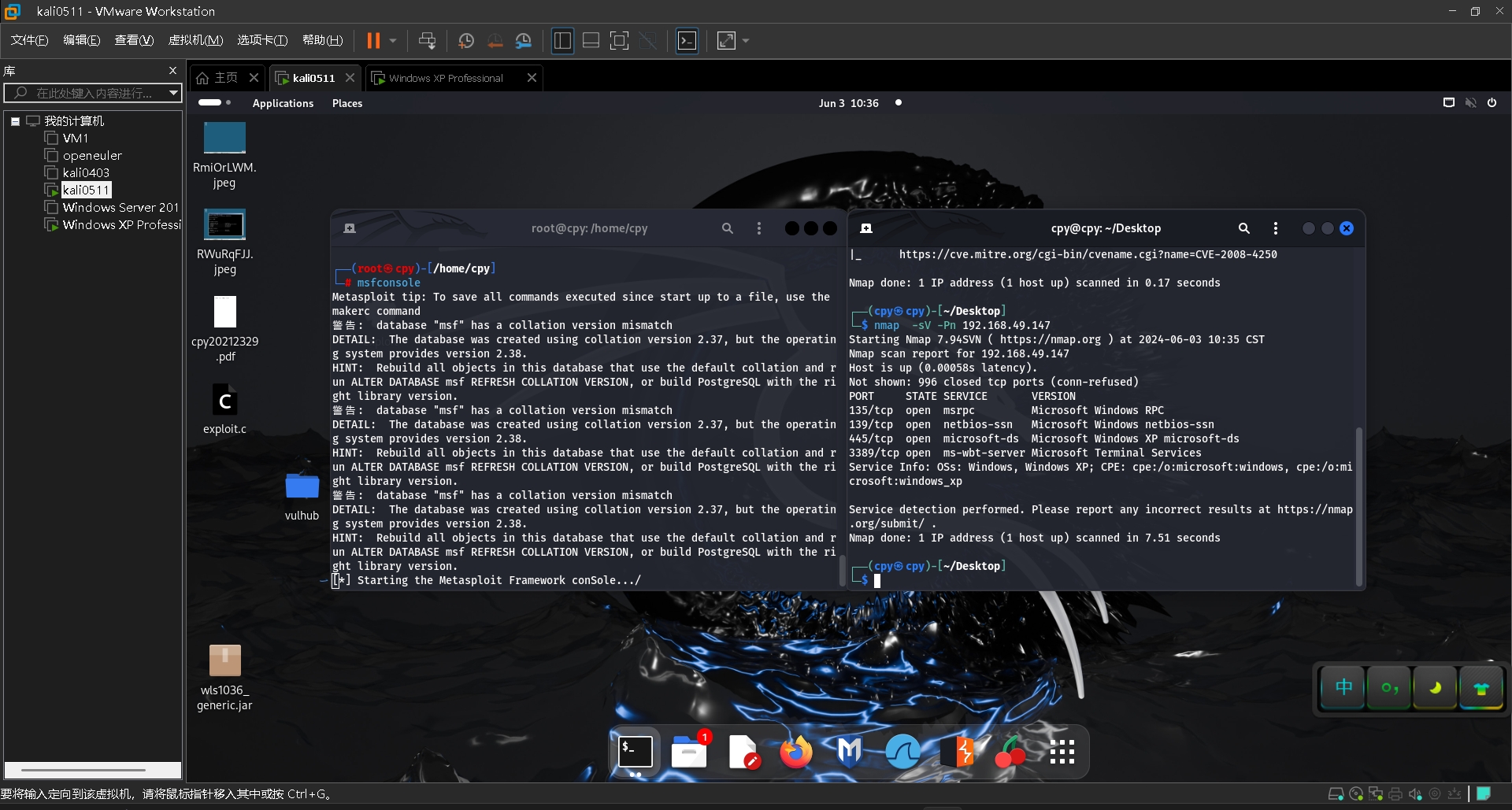Search in the root@cpy terminal window
This screenshot has height=810, width=1512.
(x=728, y=228)
